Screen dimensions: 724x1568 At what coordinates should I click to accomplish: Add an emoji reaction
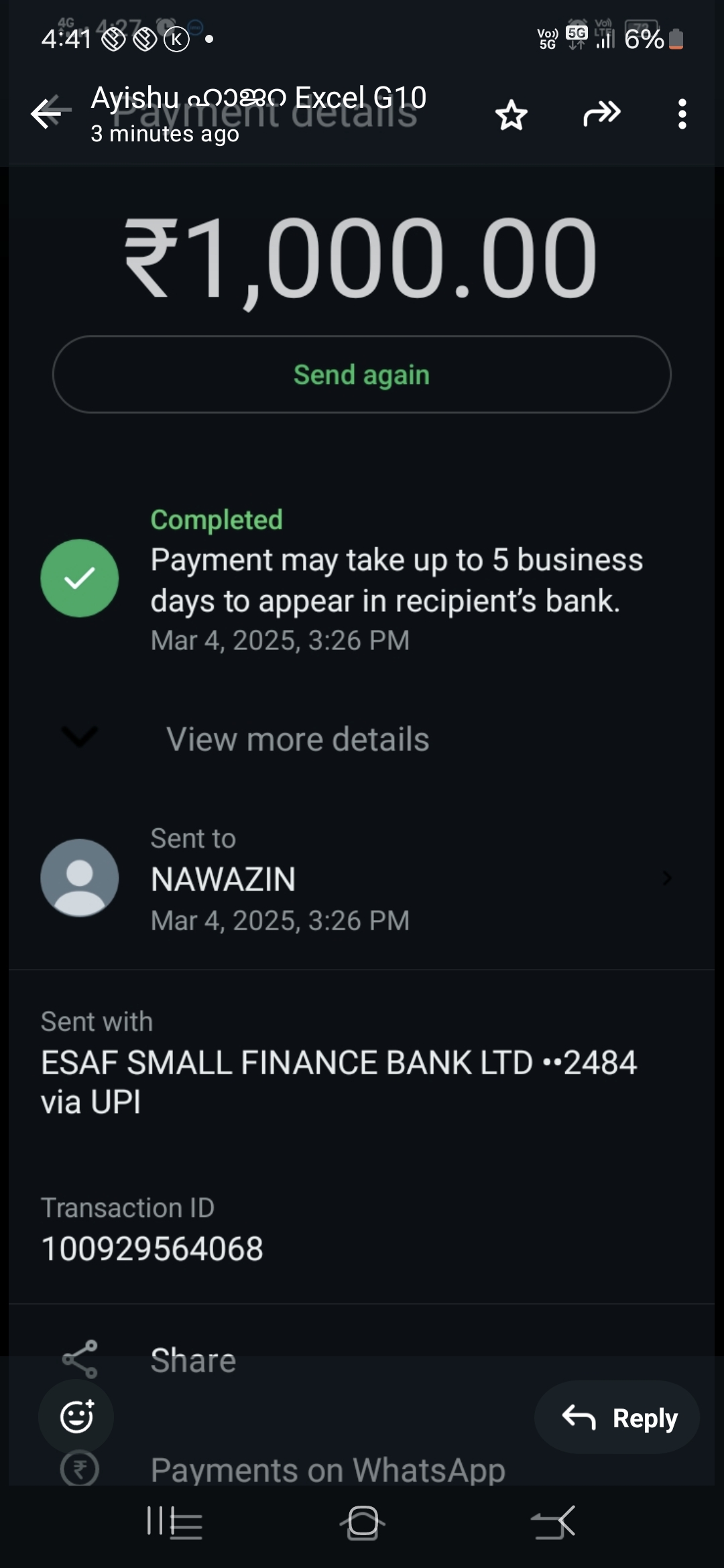pos(76,1417)
